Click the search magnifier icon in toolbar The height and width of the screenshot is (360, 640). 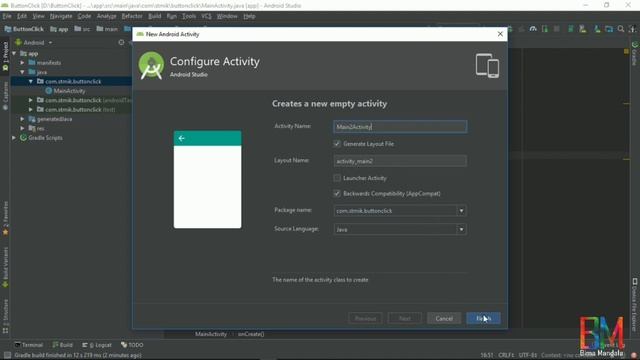pos(621,29)
